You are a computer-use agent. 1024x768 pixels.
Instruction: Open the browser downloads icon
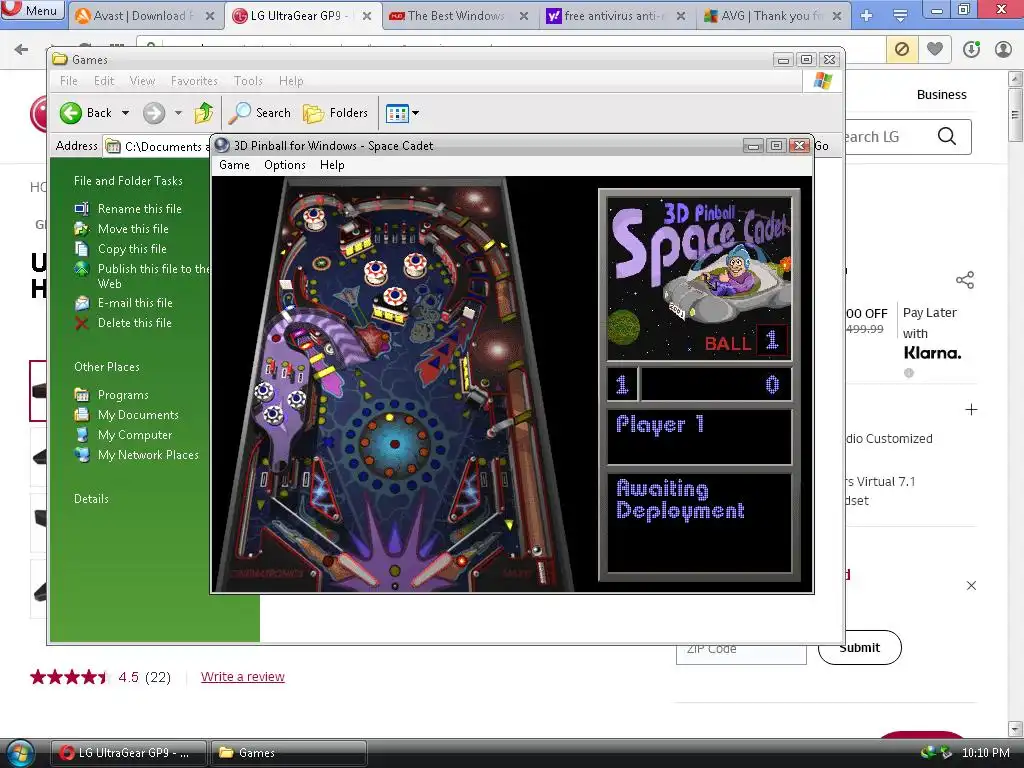pos(971,49)
